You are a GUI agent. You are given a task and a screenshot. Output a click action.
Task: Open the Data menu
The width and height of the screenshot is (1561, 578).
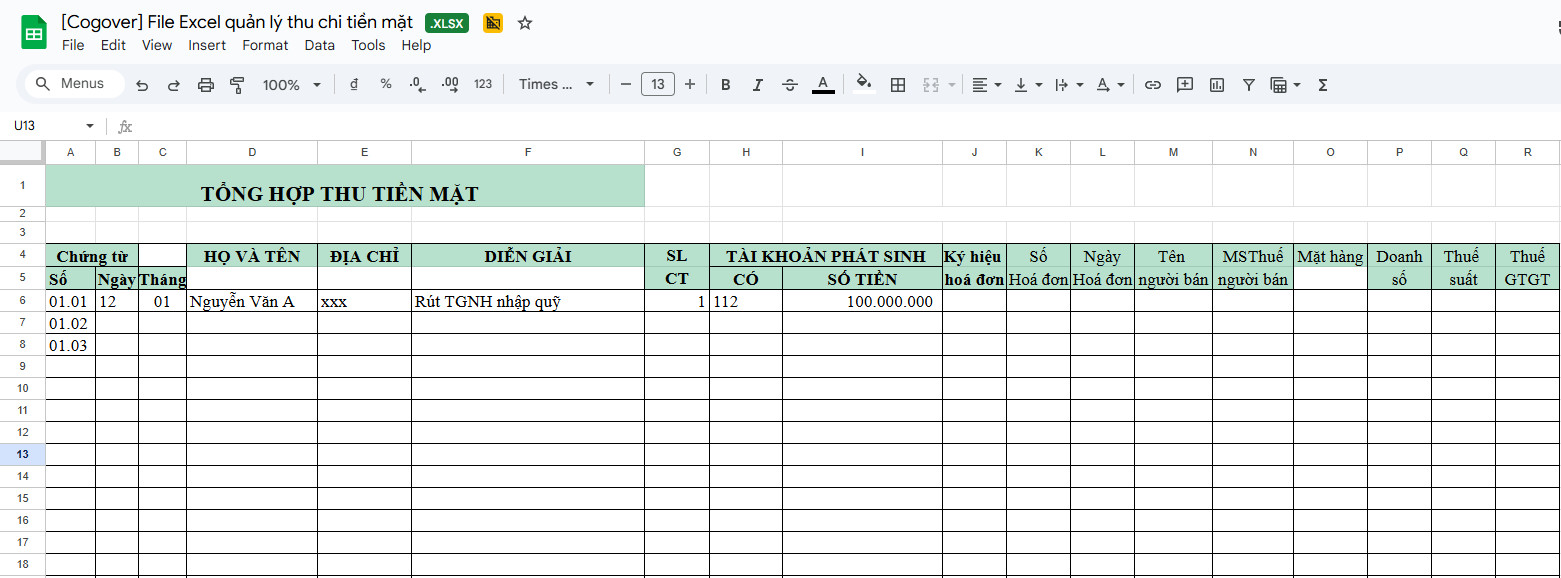[x=320, y=45]
